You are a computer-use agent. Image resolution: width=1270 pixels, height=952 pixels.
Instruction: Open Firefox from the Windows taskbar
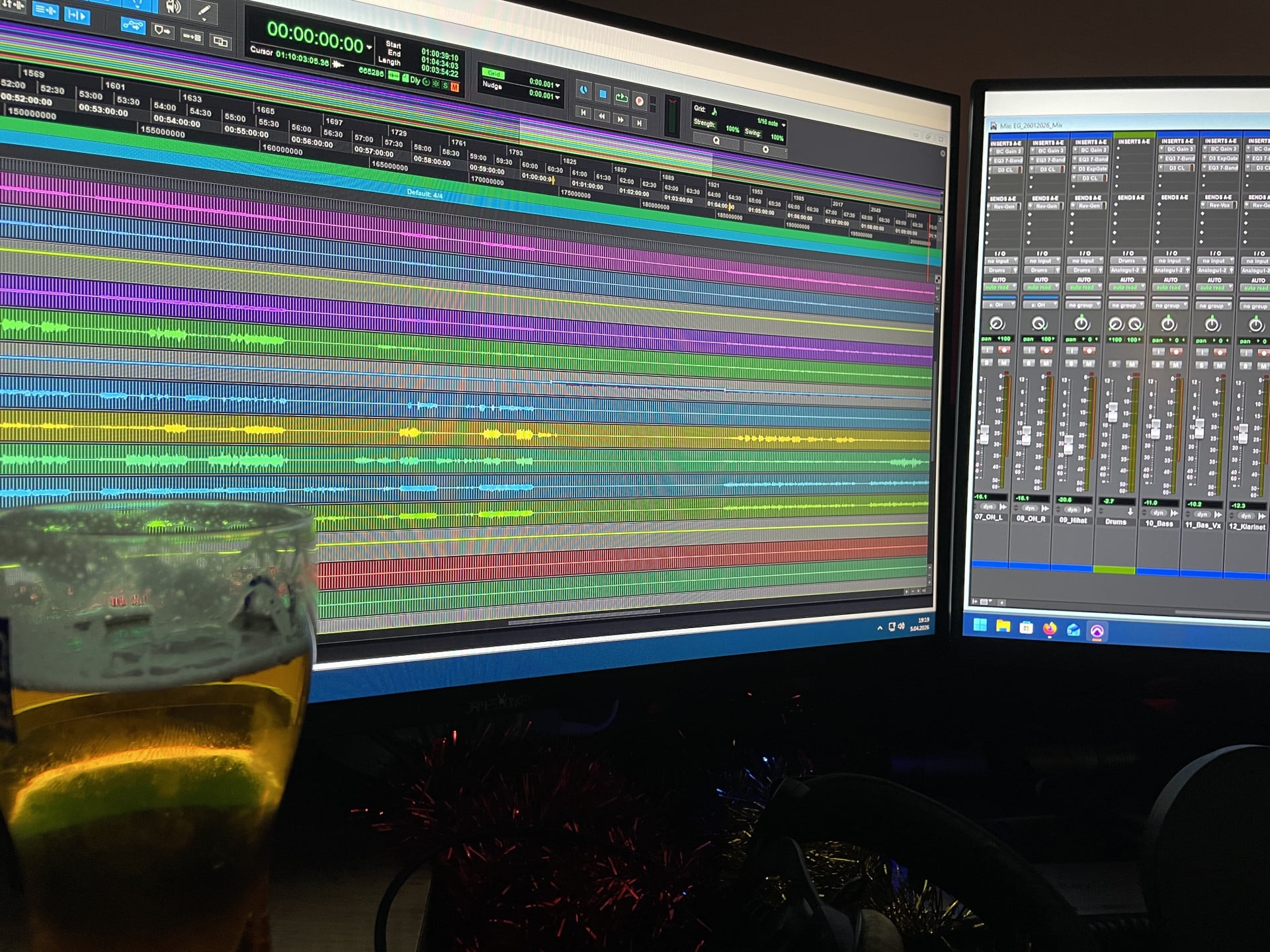coord(1050,629)
